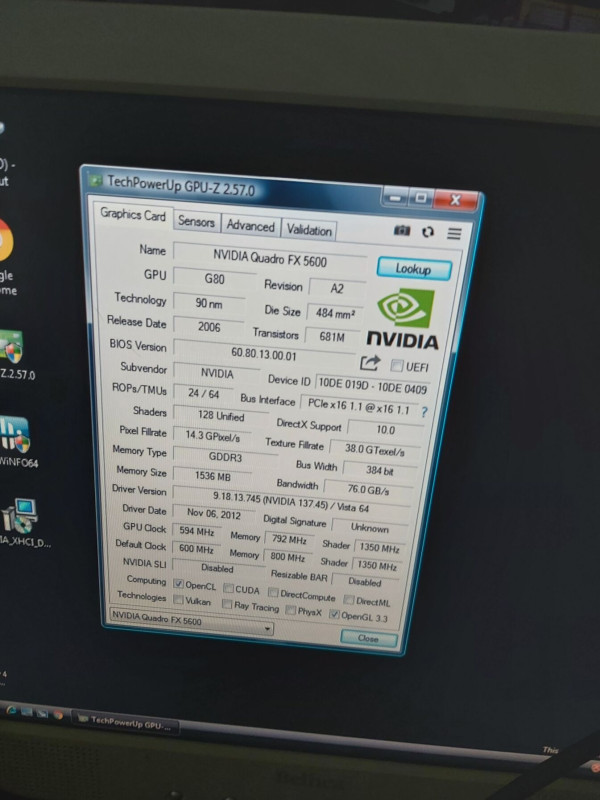The height and width of the screenshot is (800, 600).
Task: Click the Bandwidth value 76.0 GB/s
Action: coord(368,489)
